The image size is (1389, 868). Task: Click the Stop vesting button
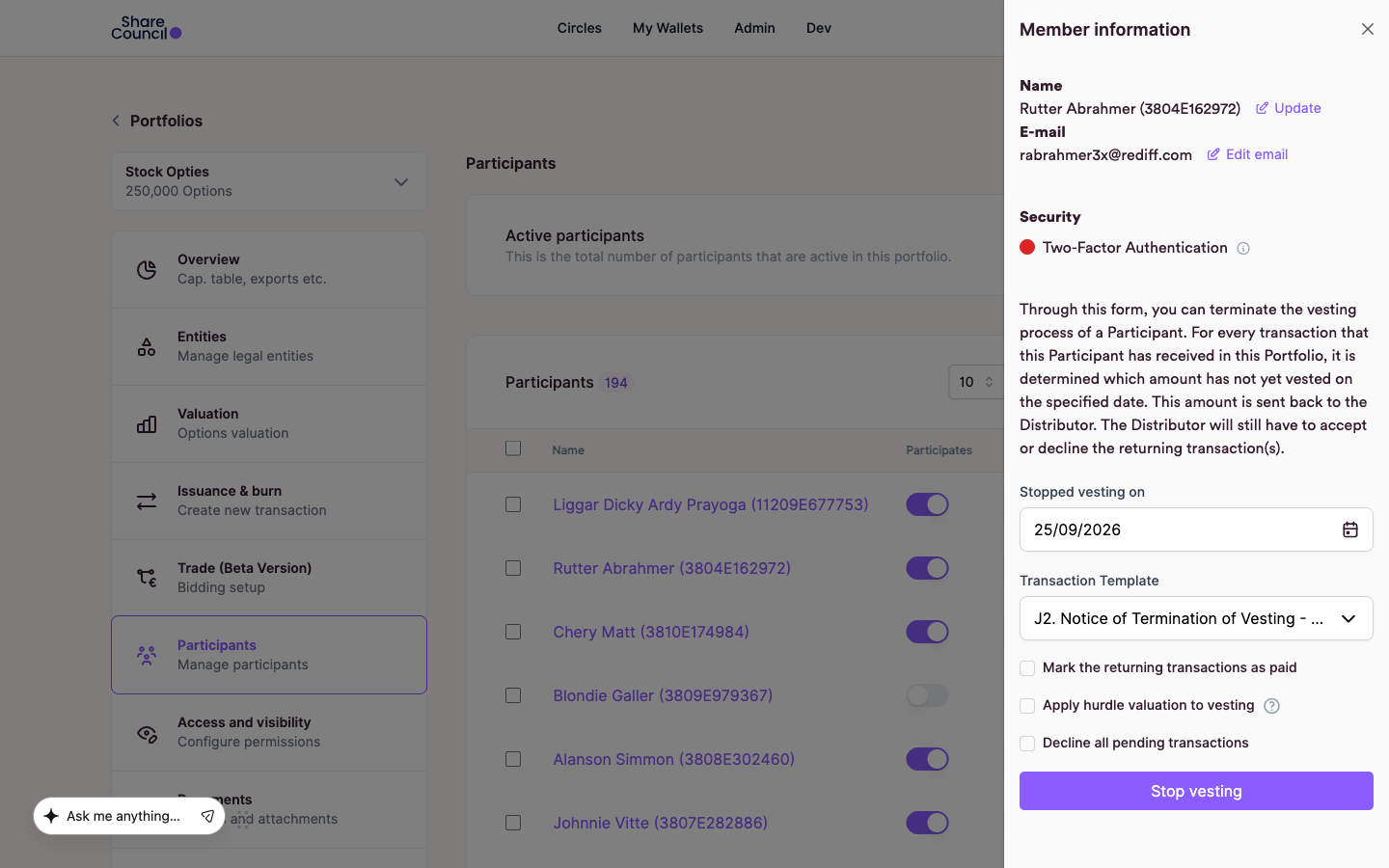1196,791
